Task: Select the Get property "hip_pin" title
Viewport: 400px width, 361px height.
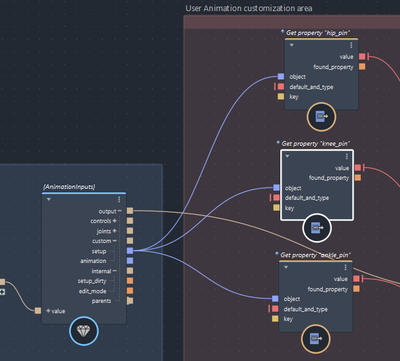Action: pyautogui.click(x=318, y=33)
